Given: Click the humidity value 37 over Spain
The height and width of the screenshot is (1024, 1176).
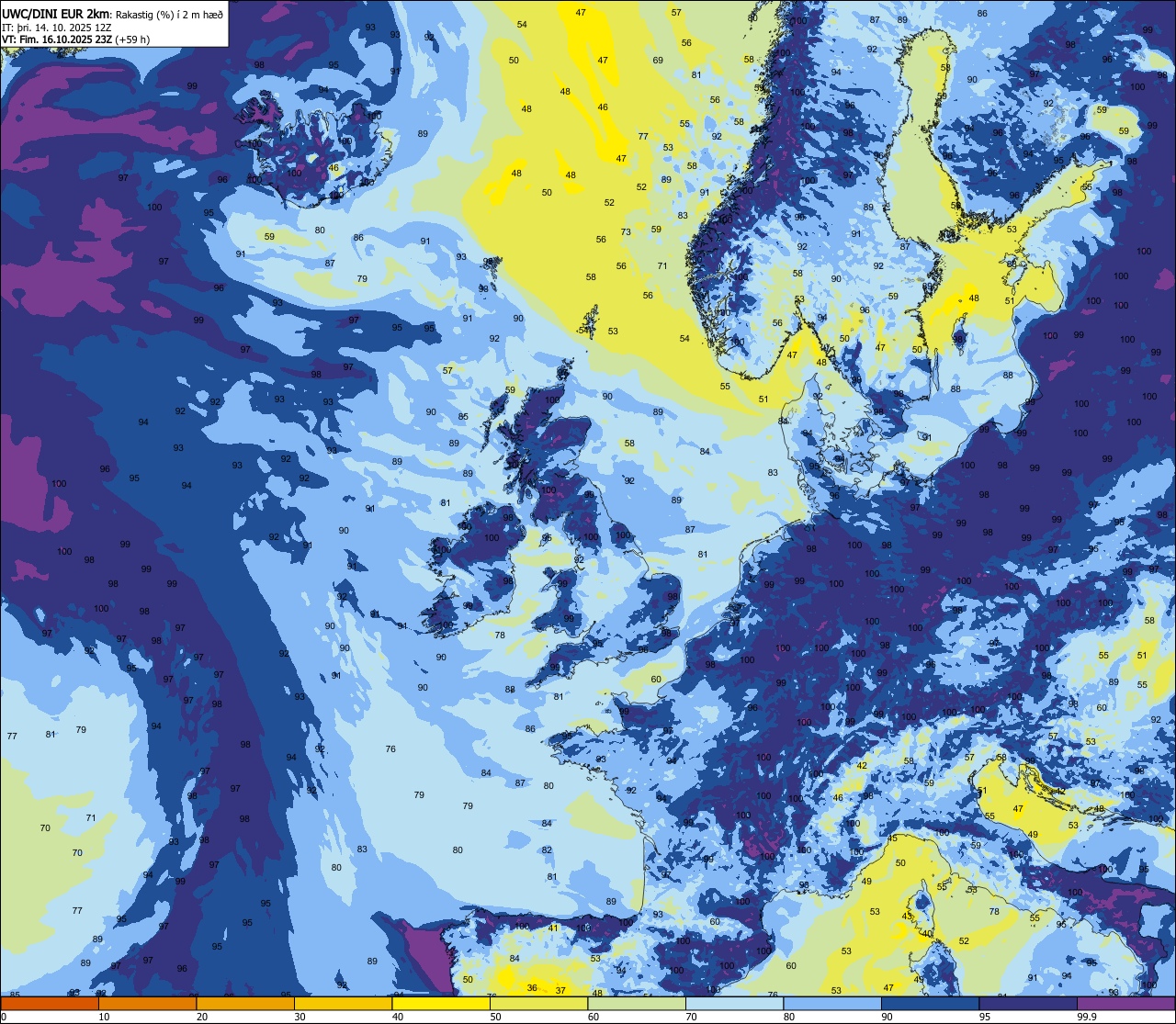Looking at the screenshot, I should [560, 991].
